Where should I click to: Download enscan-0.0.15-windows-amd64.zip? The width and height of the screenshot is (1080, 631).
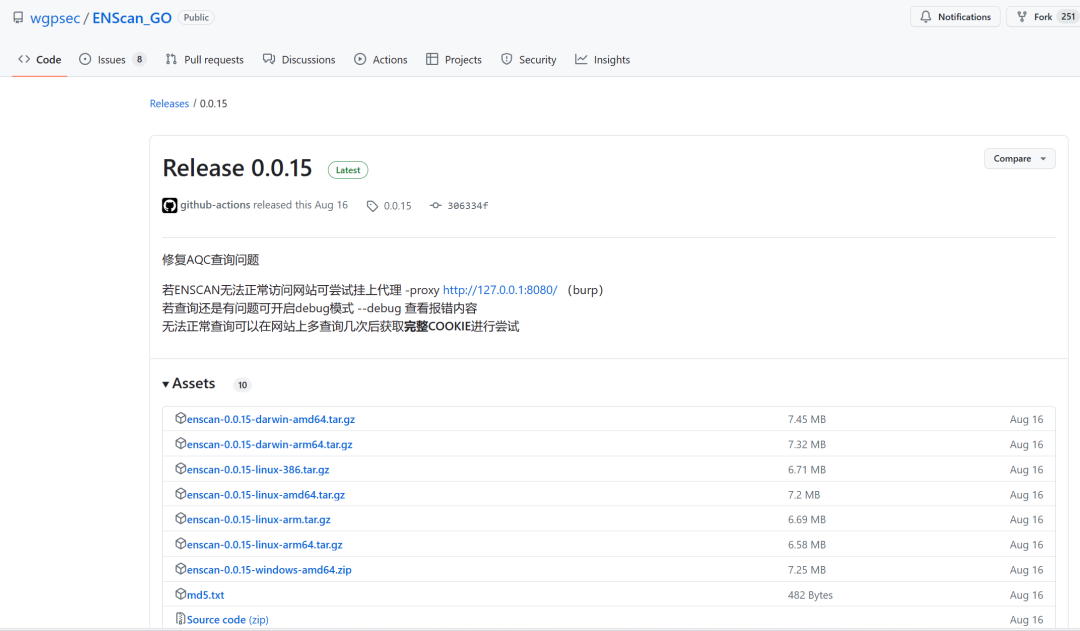tap(269, 570)
